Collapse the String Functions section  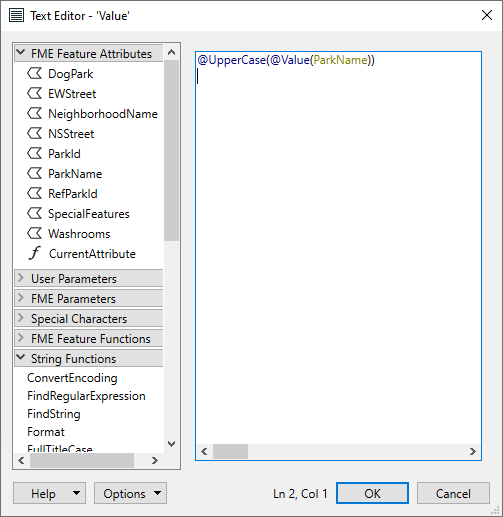pos(21,357)
